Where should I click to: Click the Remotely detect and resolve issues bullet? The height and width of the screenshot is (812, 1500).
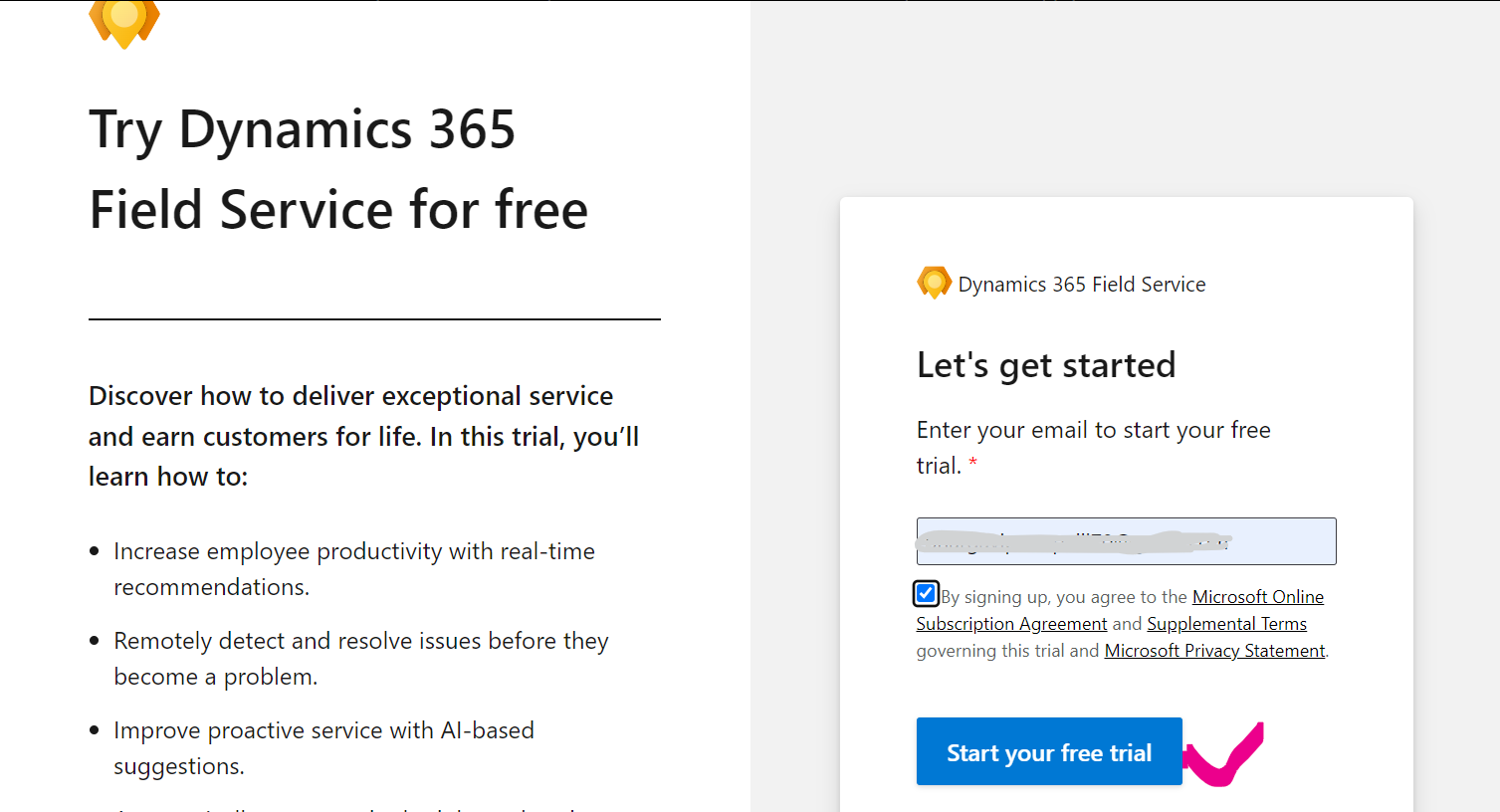pyautogui.click(x=361, y=659)
